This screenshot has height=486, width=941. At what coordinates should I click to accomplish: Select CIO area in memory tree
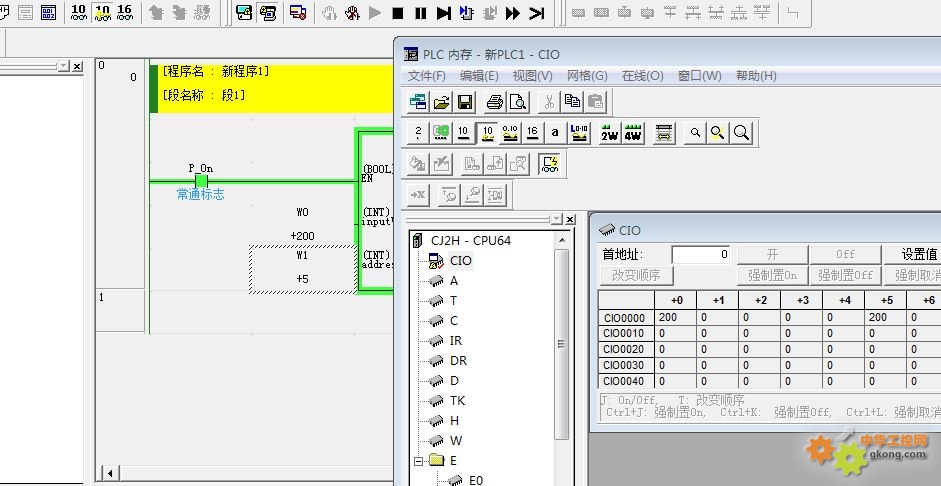click(x=460, y=260)
